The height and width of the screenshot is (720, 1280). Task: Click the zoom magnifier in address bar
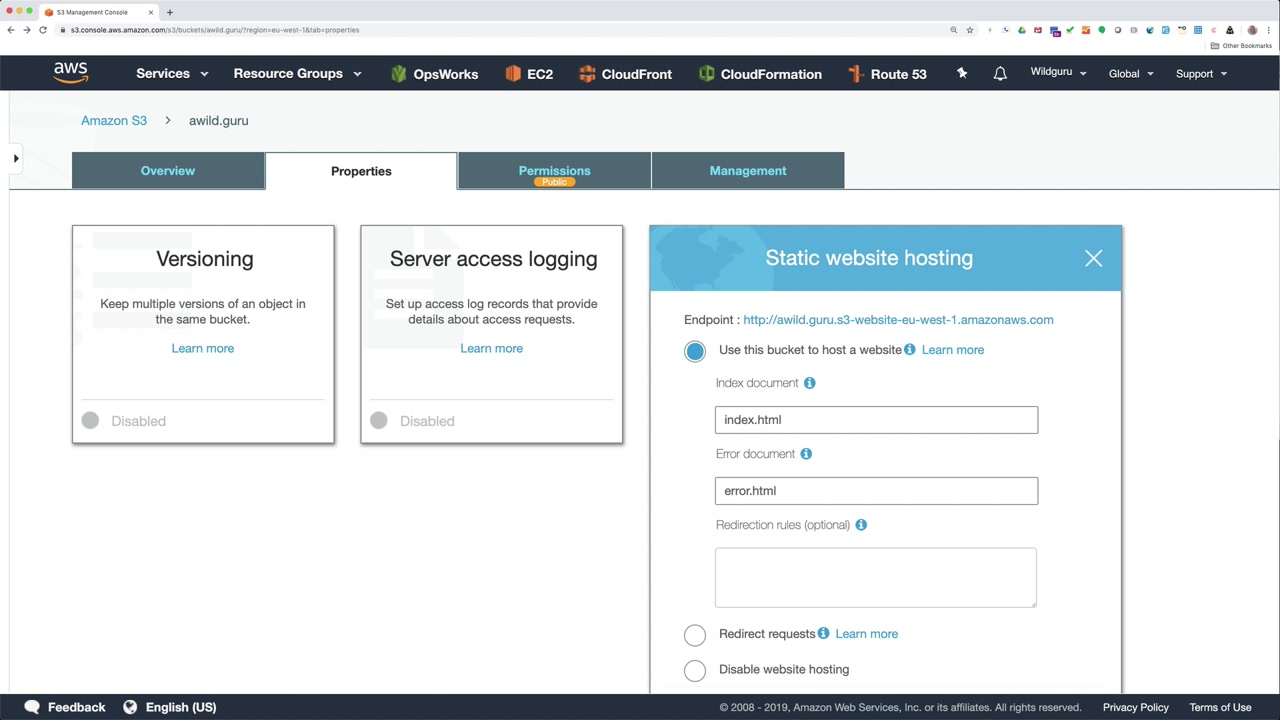[954, 30]
